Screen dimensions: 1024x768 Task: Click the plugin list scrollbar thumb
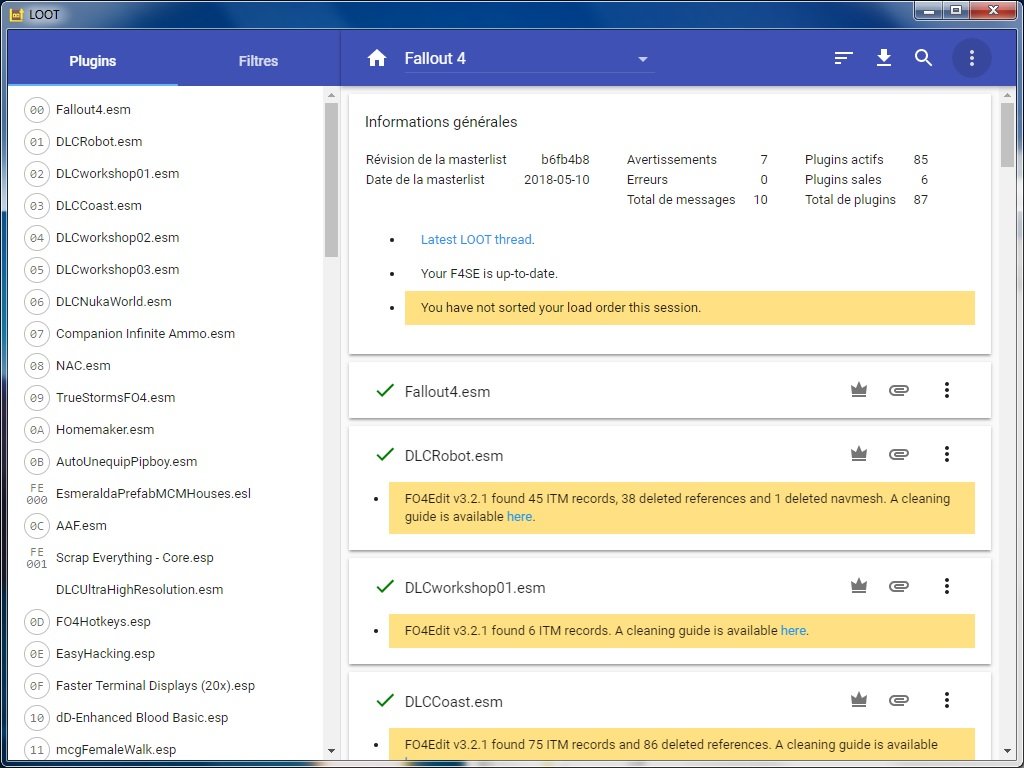[331, 180]
